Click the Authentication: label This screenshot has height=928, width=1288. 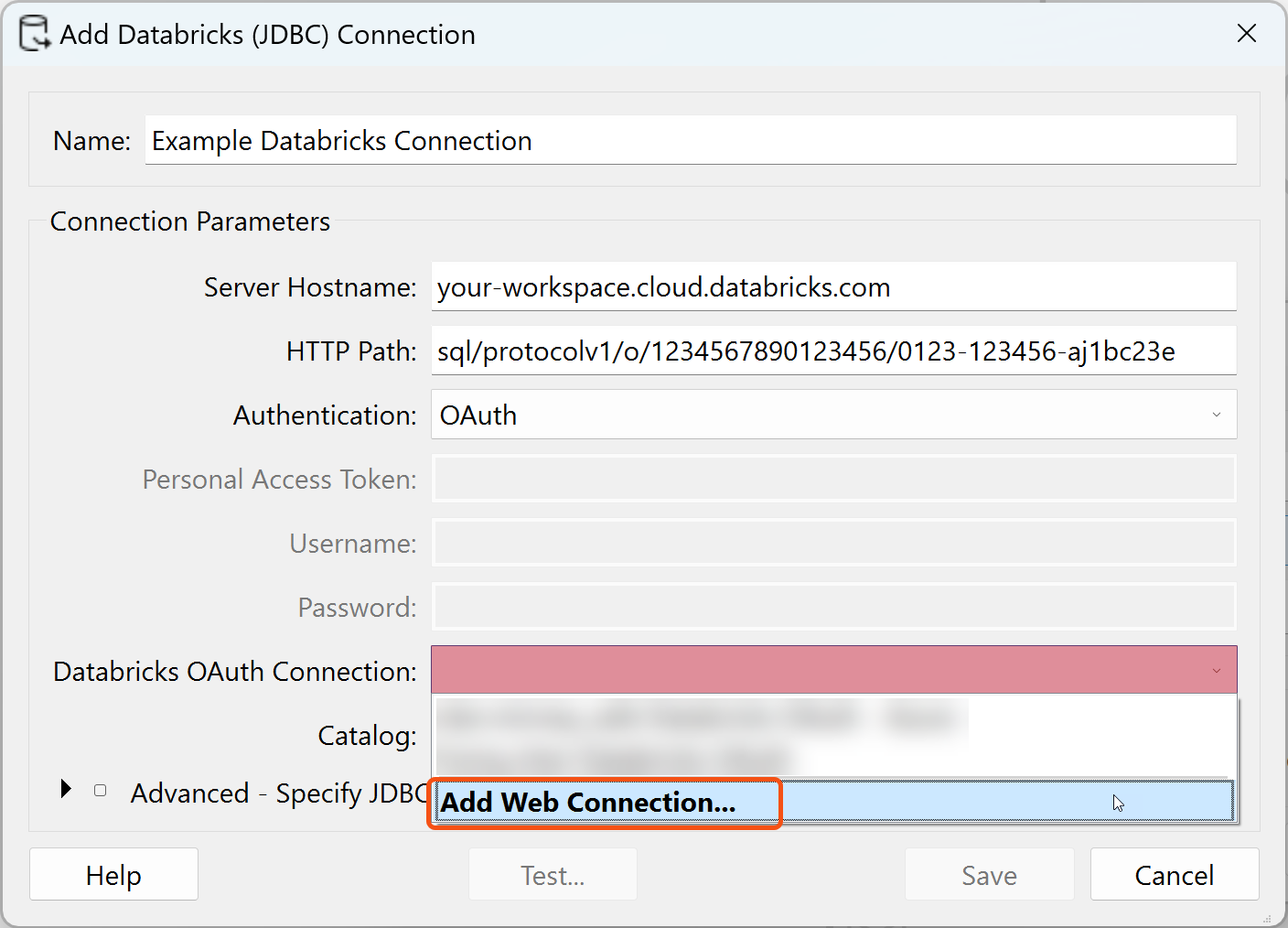pyautogui.click(x=325, y=415)
